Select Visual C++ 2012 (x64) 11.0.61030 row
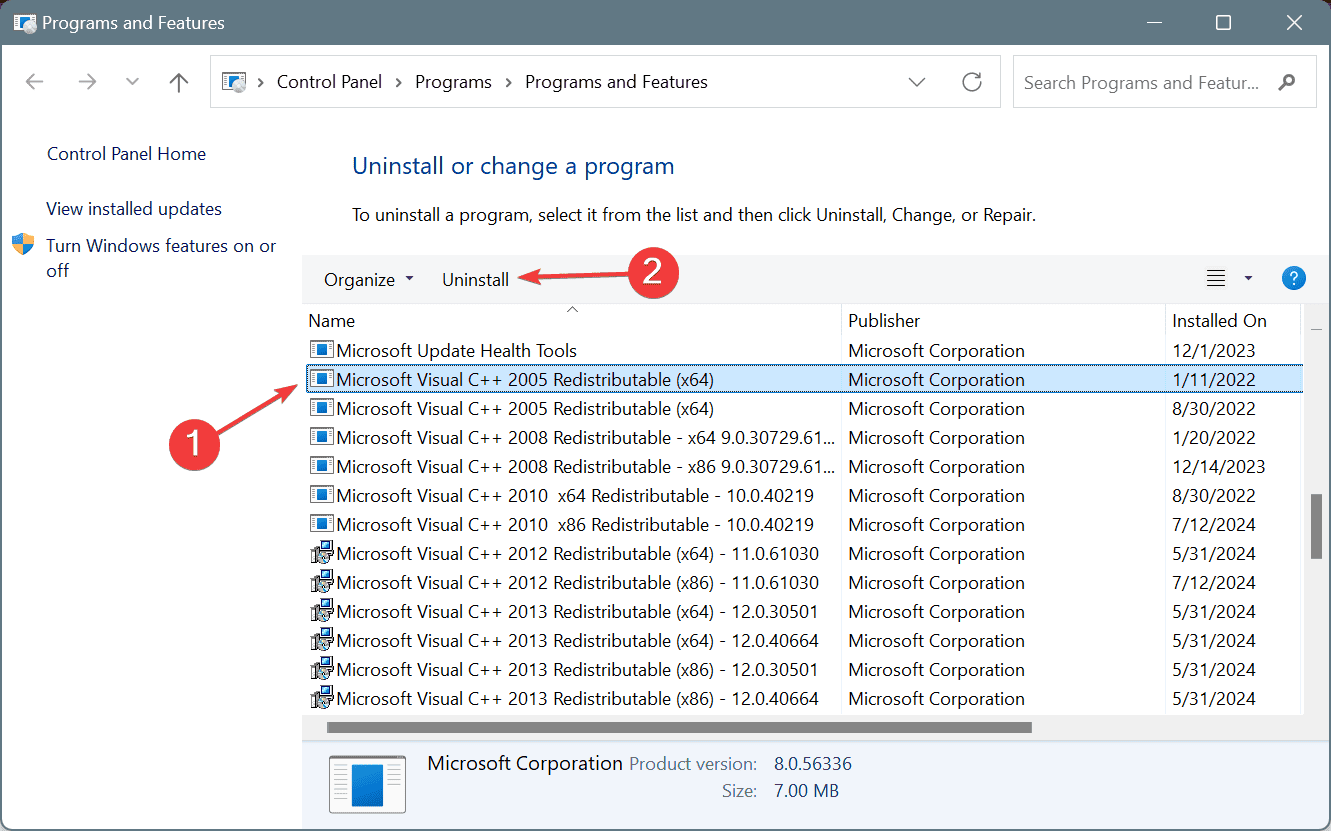This screenshot has height=831, width=1331. tap(802, 554)
